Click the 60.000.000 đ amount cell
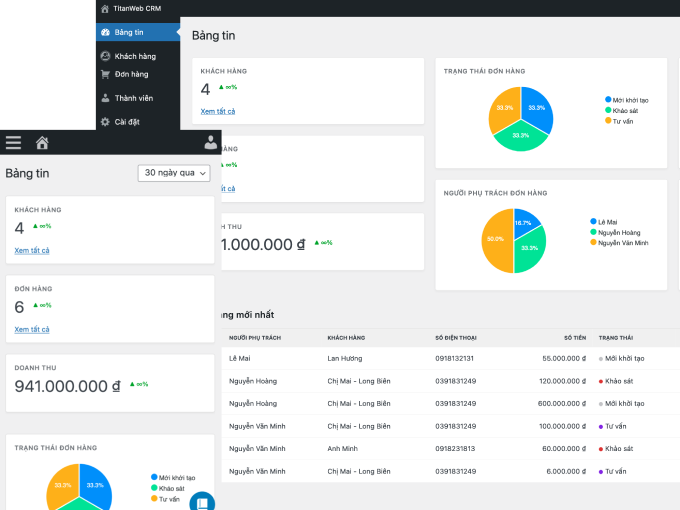 pyautogui.click(x=564, y=449)
